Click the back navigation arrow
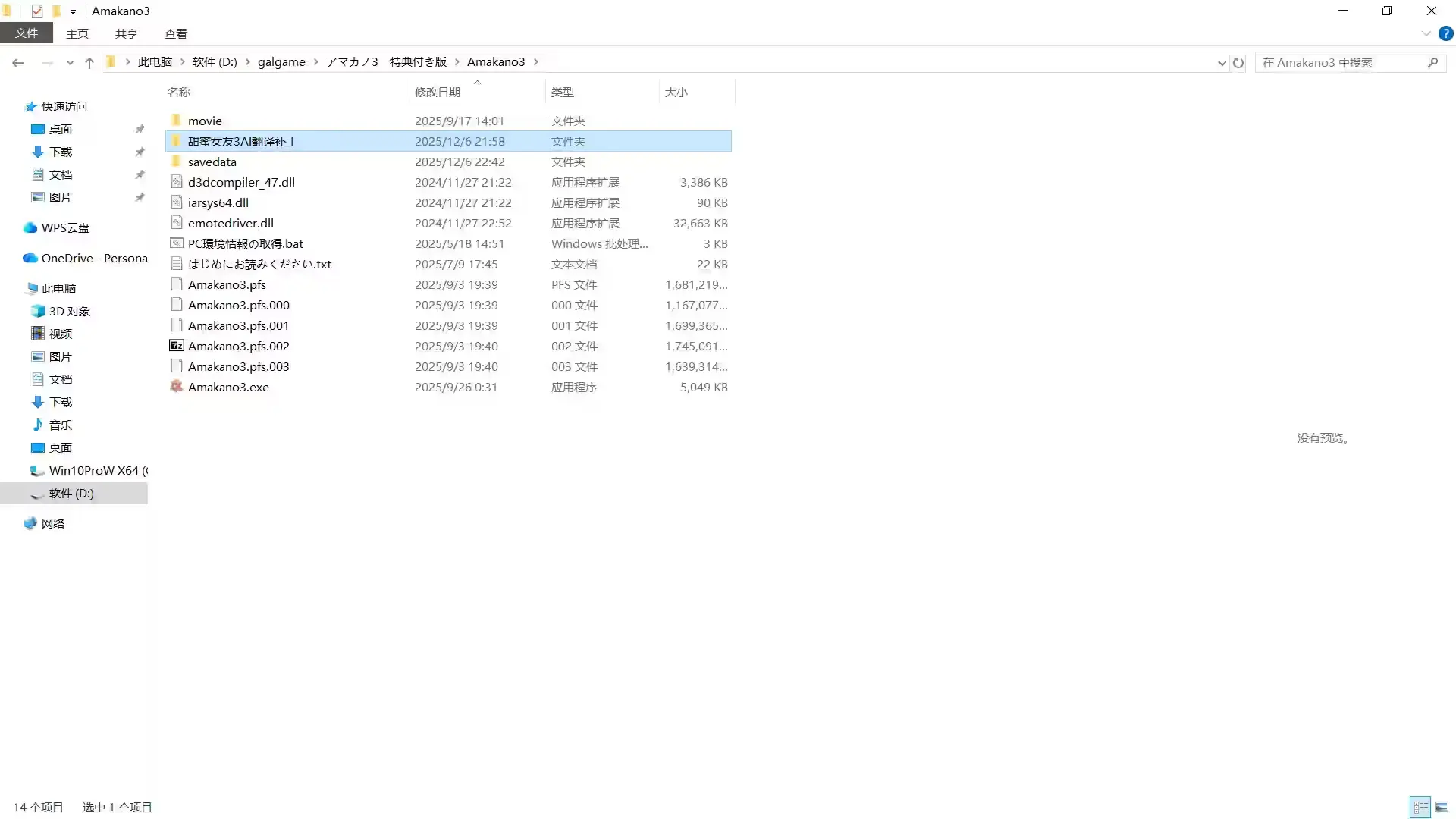This screenshot has width=1456, height=819. 18,63
